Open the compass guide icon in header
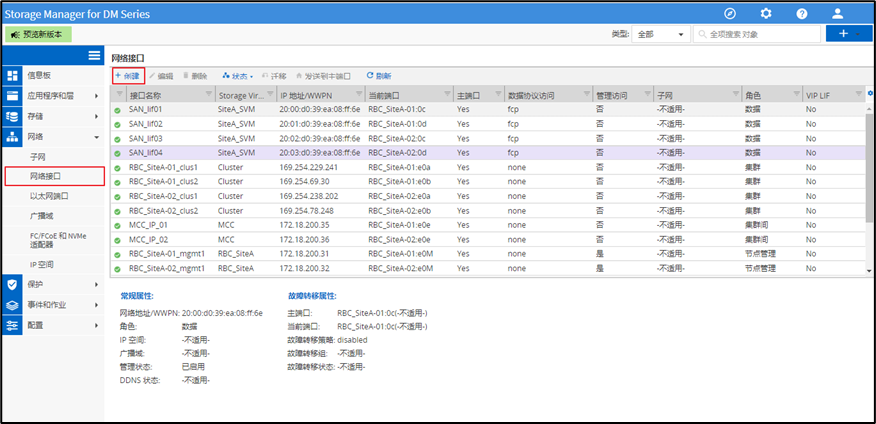This screenshot has width=876, height=424. click(x=730, y=13)
